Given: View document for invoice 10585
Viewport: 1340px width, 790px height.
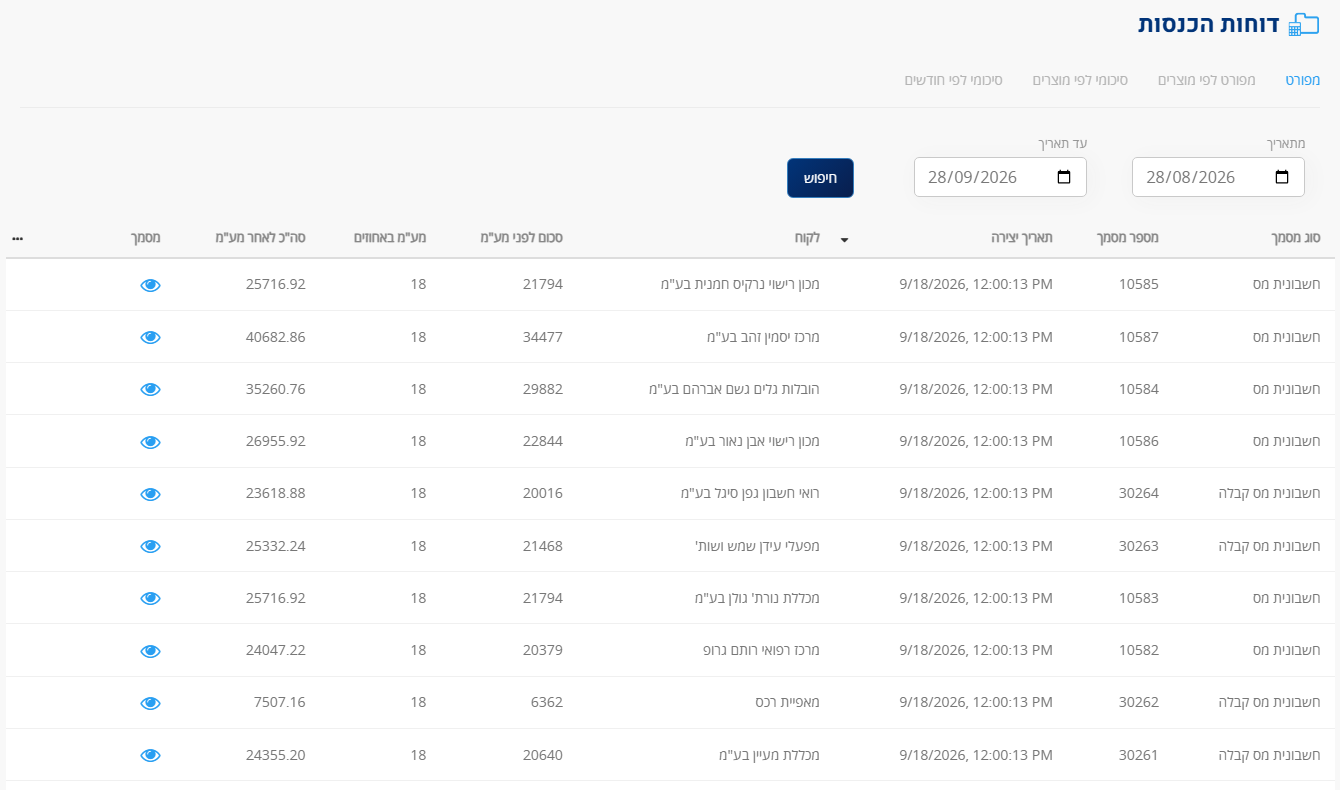Looking at the screenshot, I should click(x=150, y=285).
